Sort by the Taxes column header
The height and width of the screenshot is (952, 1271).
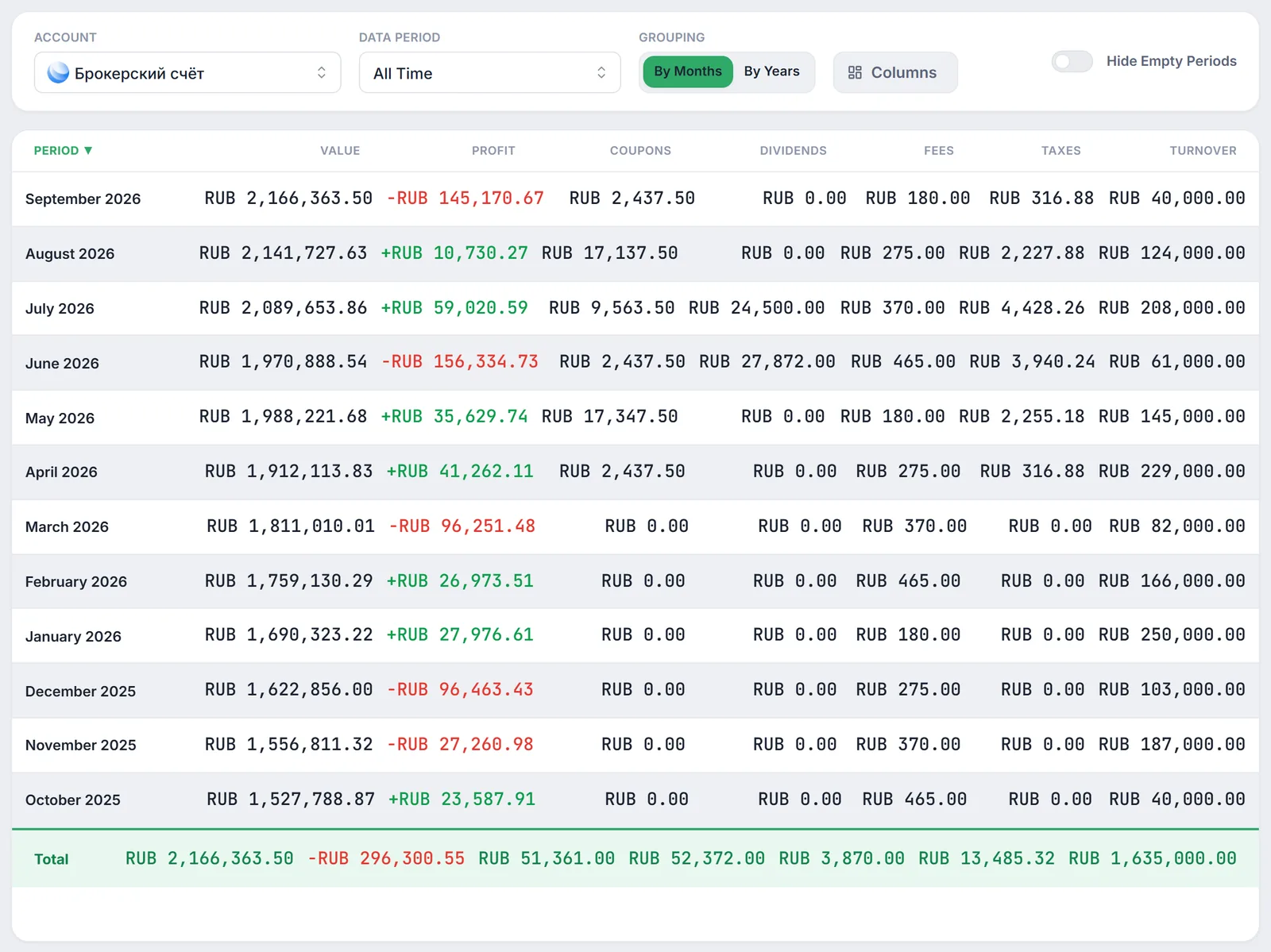[1060, 150]
